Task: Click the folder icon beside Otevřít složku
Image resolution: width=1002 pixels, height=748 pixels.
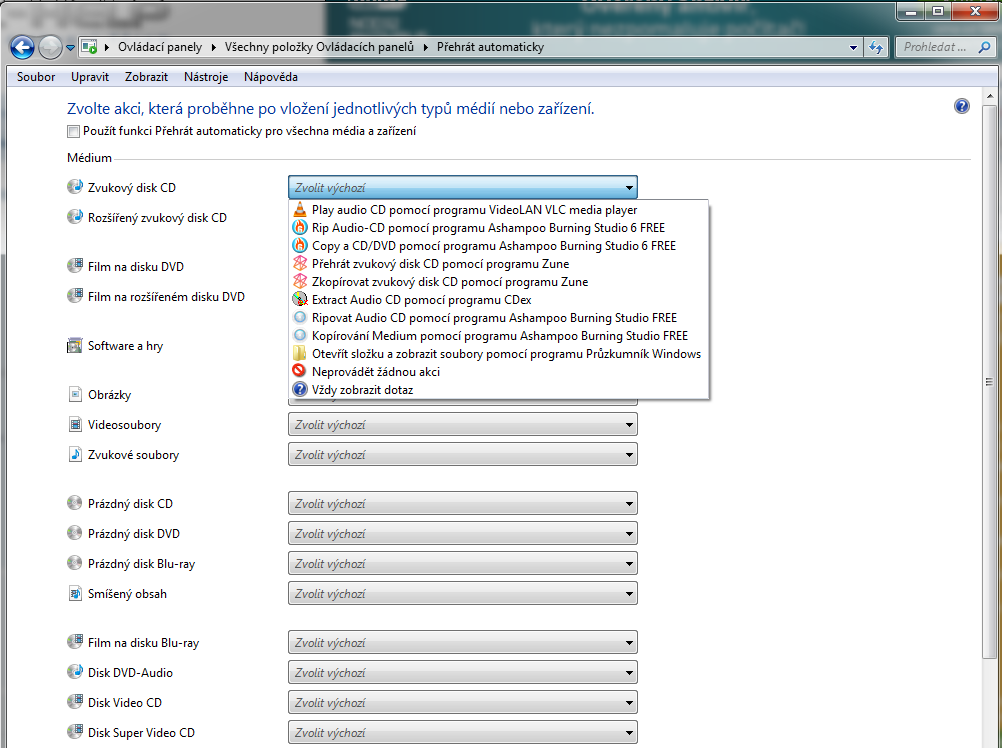Action: 300,353
